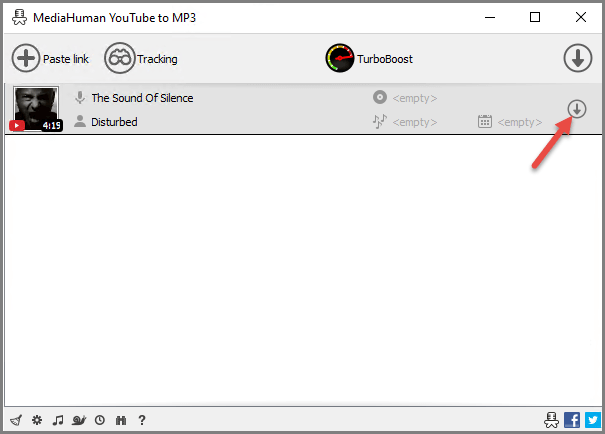This screenshot has height=434, width=605.
Task: Click the album disc icon
Action: [x=380, y=97]
